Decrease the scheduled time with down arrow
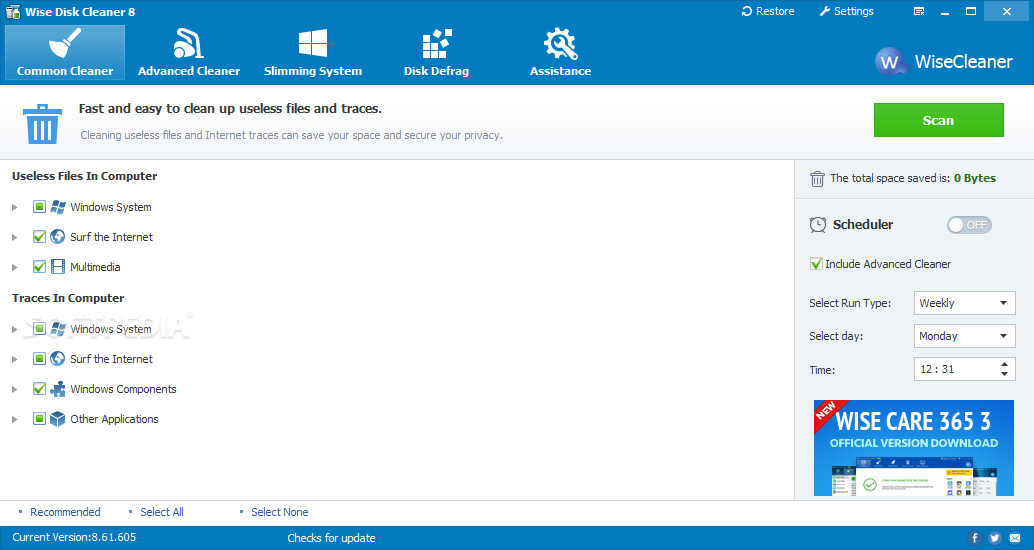This screenshot has width=1034, height=550. pyautogui.click(x=1004, y=375)
